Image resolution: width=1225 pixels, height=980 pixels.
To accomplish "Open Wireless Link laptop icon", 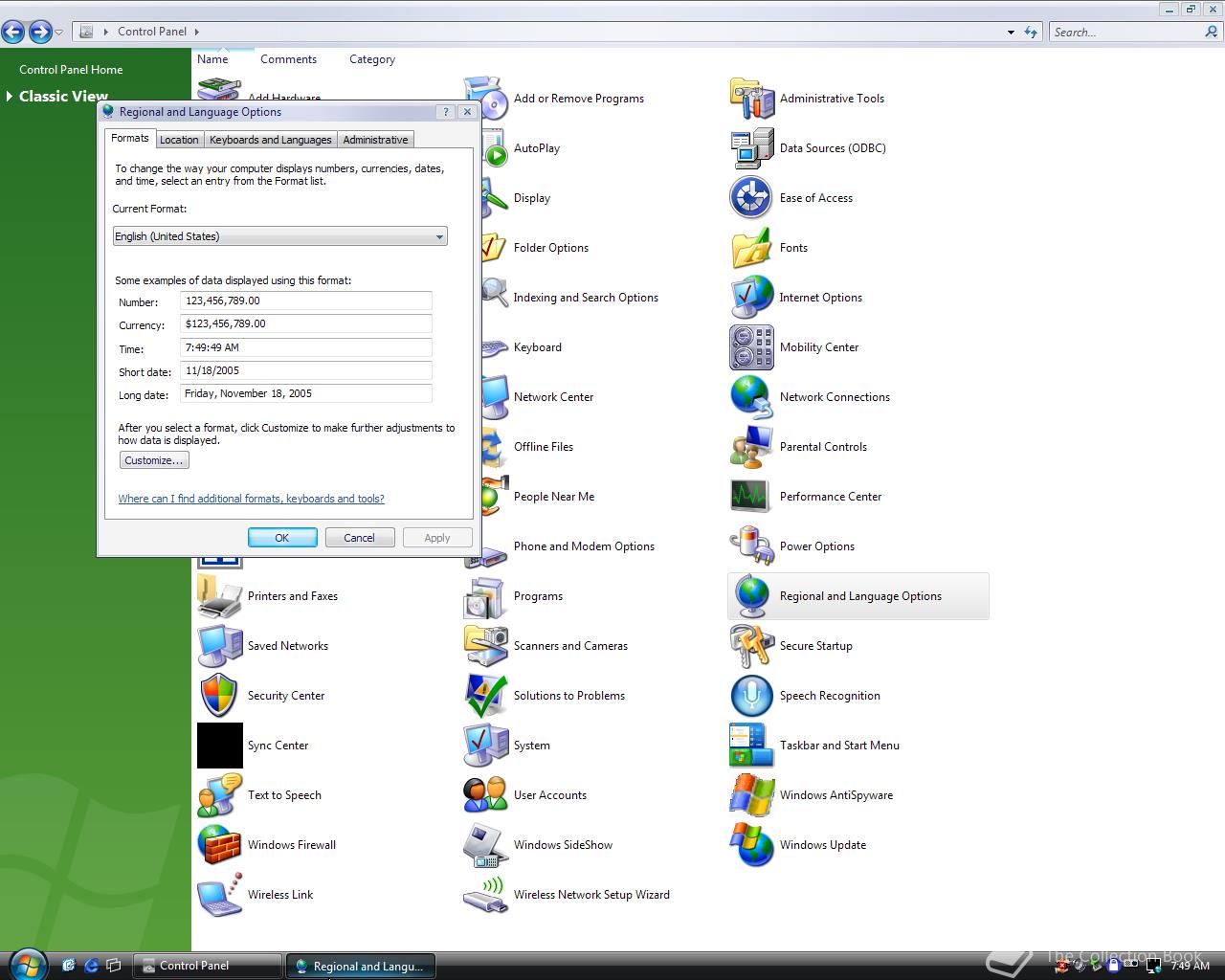I will 220,895.
